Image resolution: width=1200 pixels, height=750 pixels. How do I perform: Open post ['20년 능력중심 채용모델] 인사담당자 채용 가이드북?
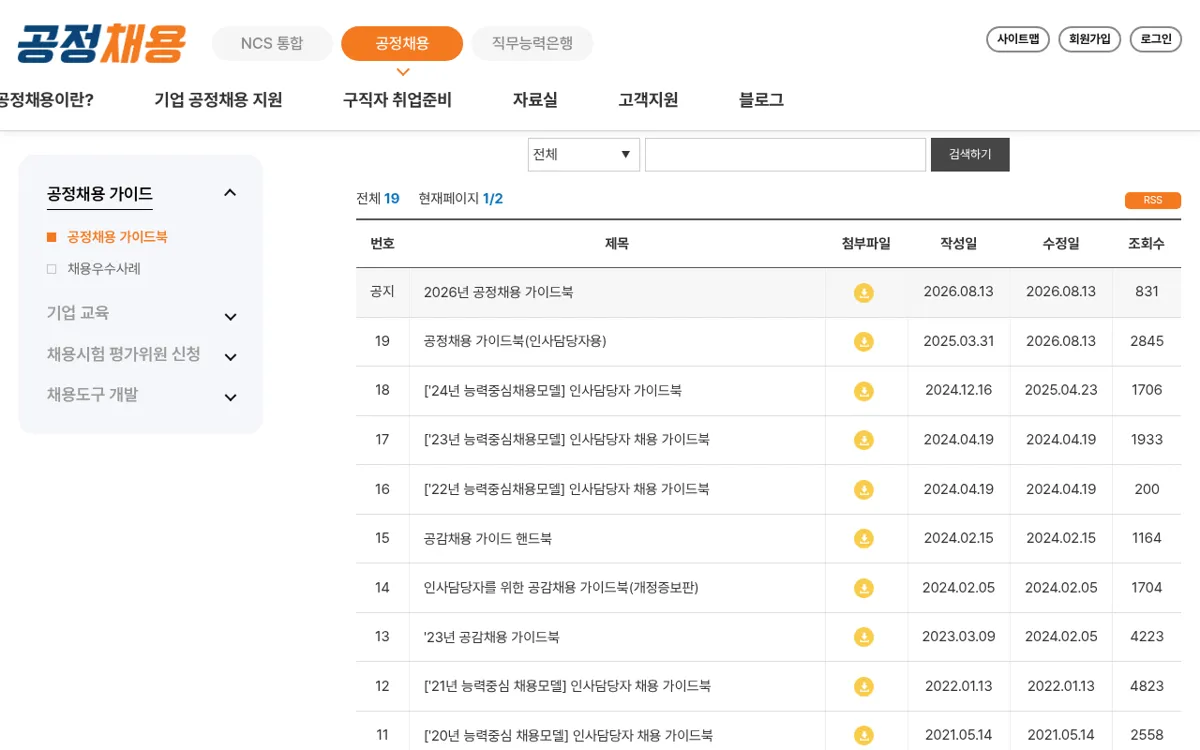pyautogui.click(x=569, y=735)
